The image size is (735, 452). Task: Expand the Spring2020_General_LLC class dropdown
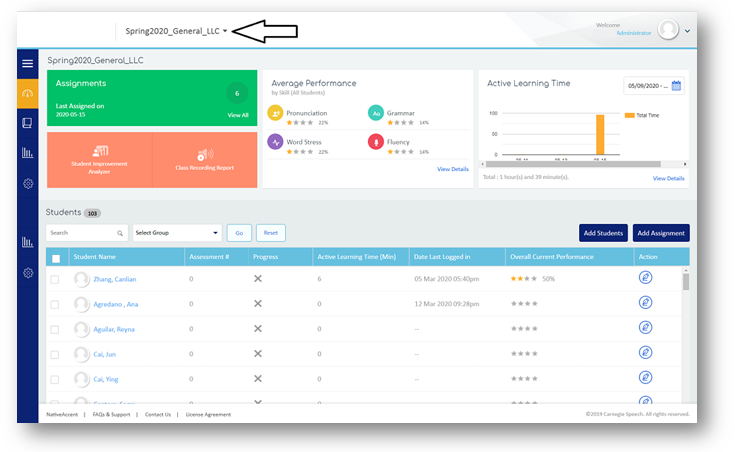click(x=176, y=31)
